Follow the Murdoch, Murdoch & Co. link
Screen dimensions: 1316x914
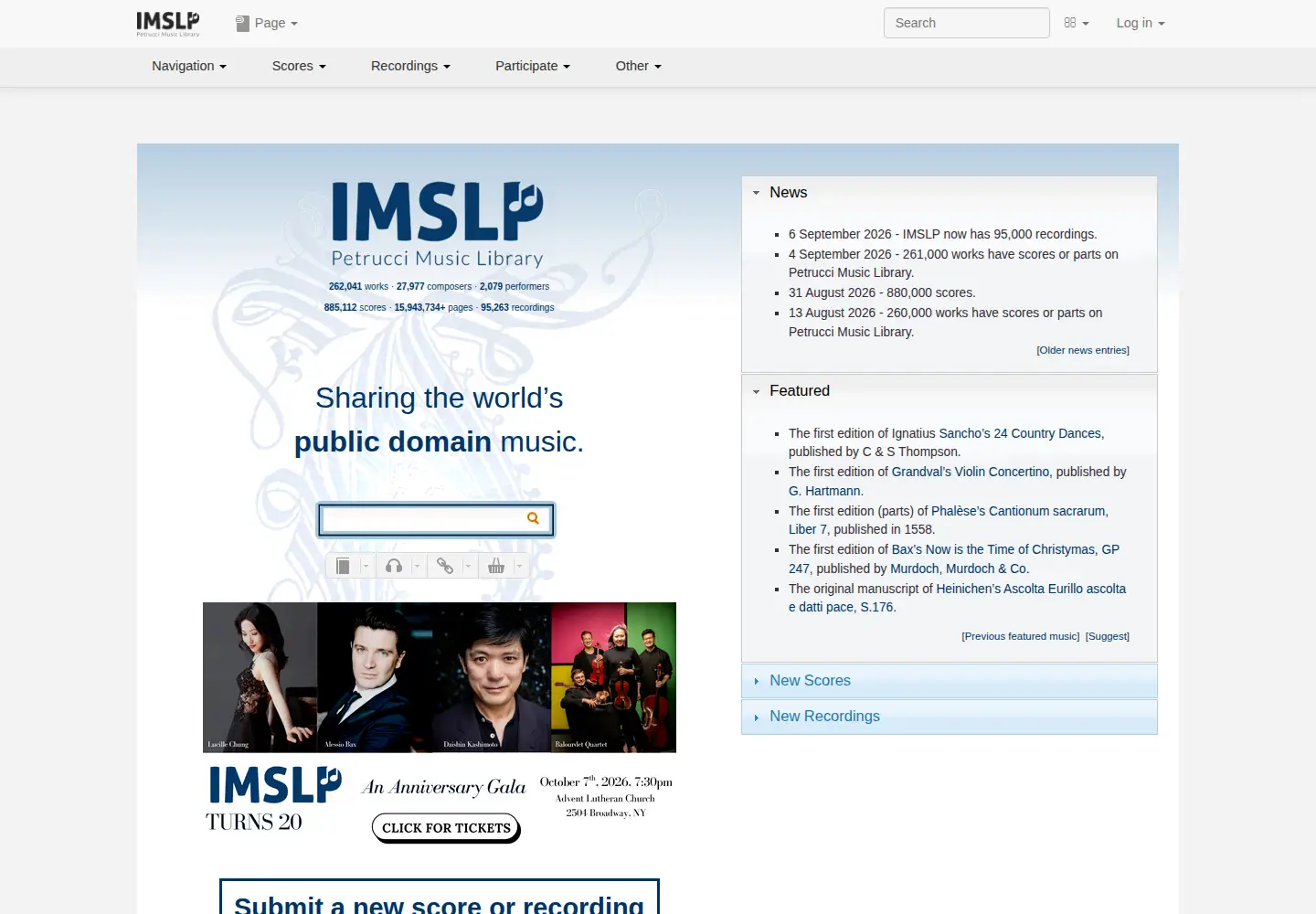pos(959,569)
